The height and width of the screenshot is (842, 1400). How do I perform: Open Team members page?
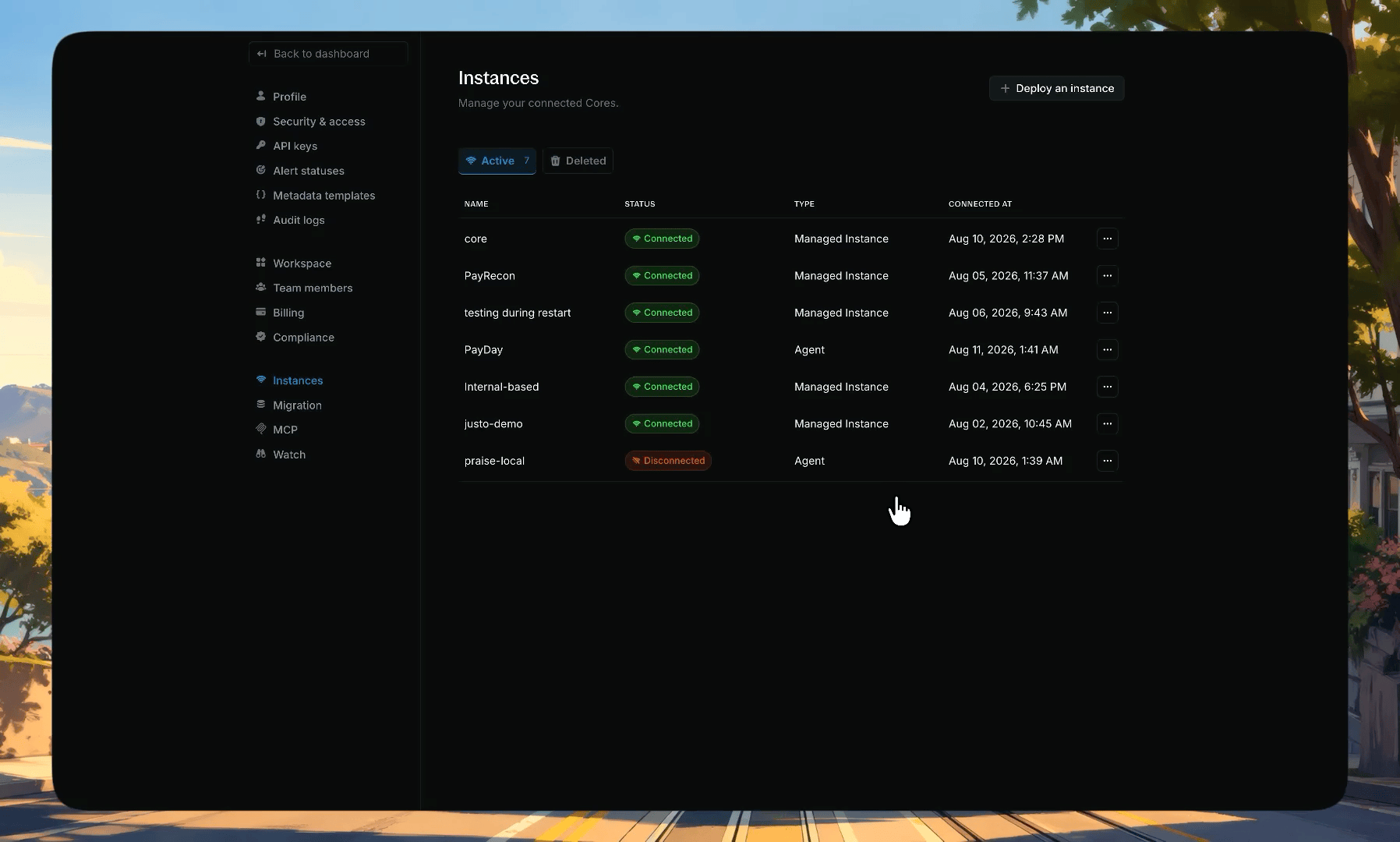(313, 288)
